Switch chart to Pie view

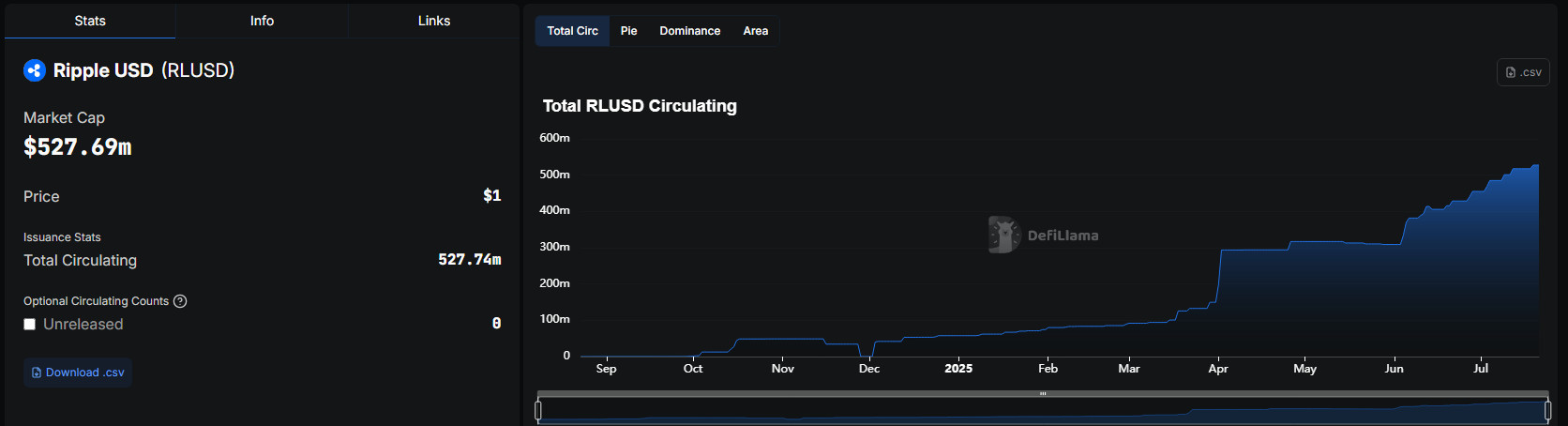(629, 31)
